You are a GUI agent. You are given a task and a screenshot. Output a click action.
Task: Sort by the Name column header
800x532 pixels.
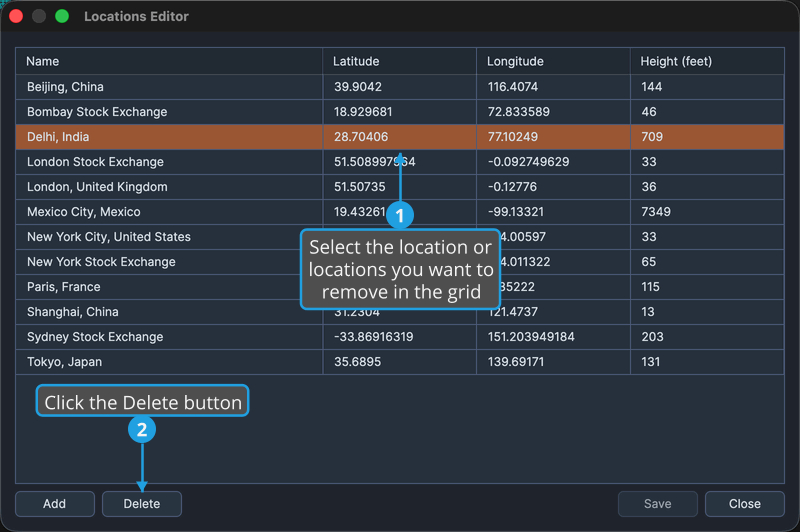coord(169,61)
